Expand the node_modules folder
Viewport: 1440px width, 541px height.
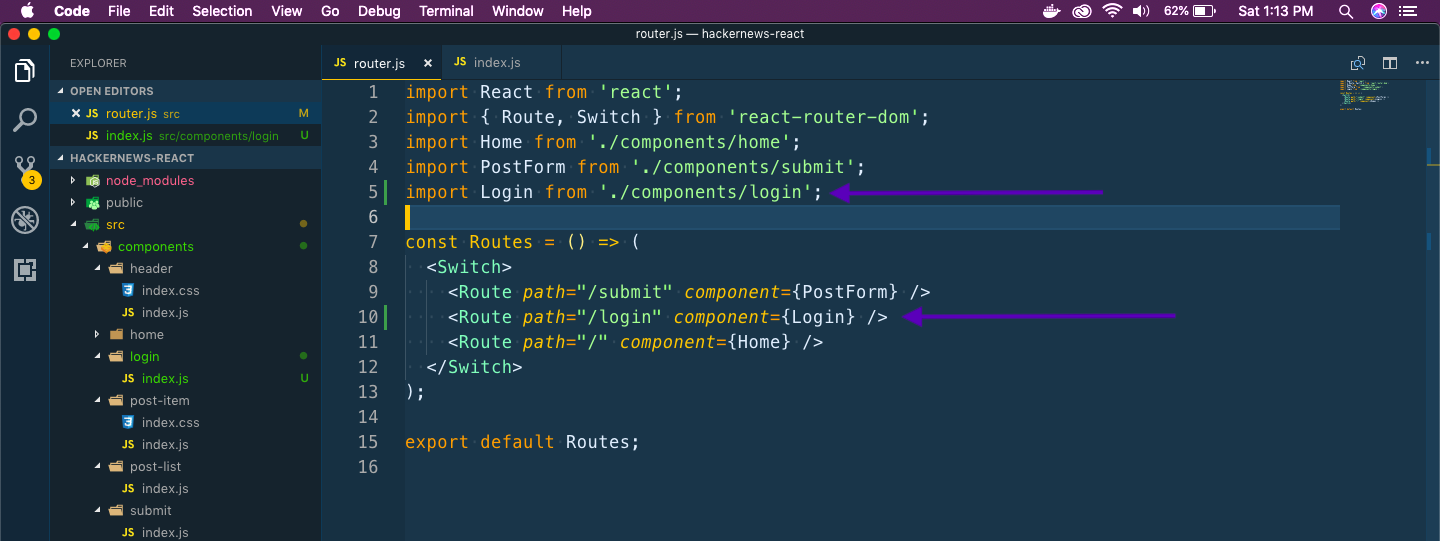point(73,181)
